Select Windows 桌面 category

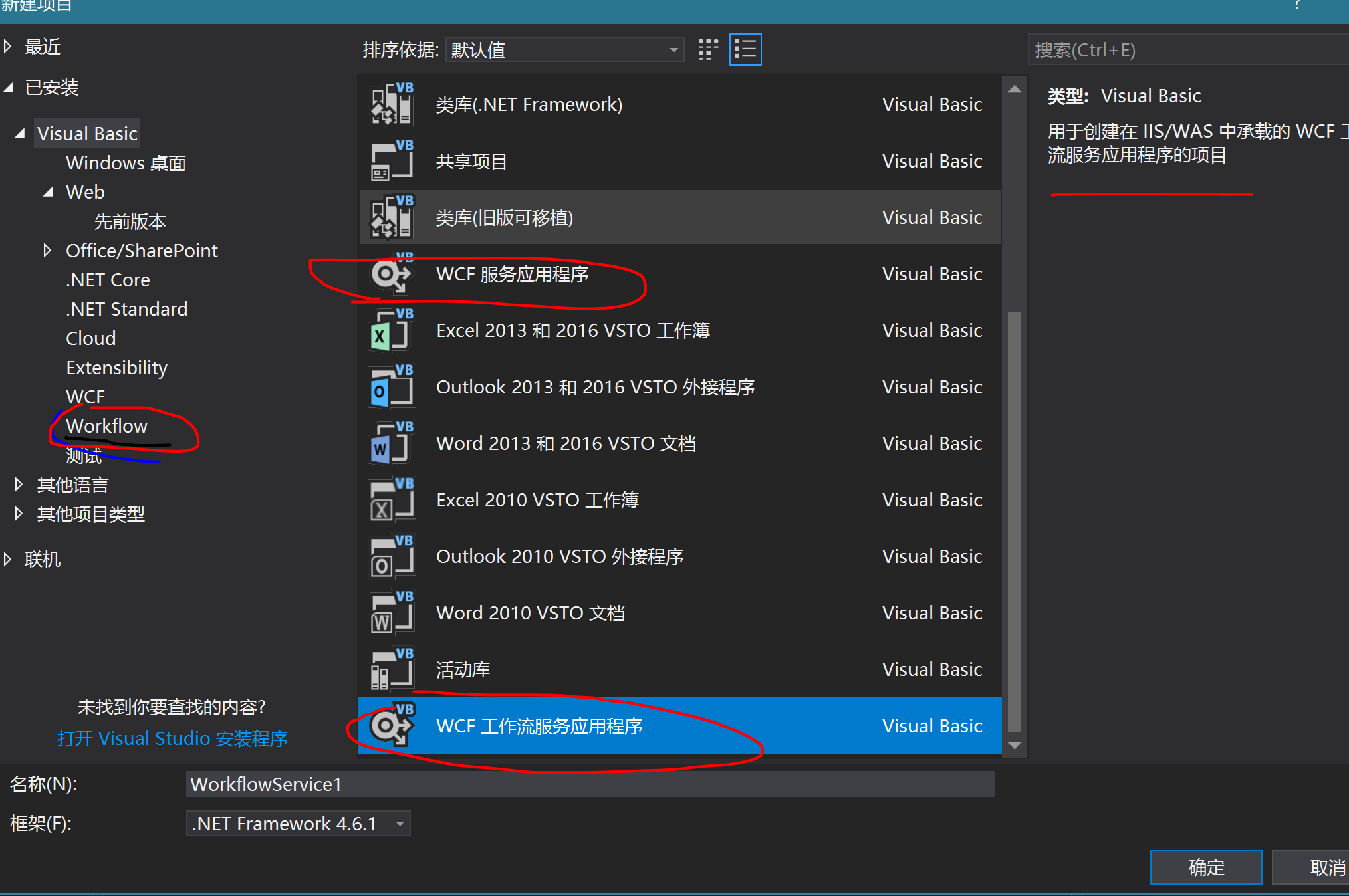coord(126,163)
